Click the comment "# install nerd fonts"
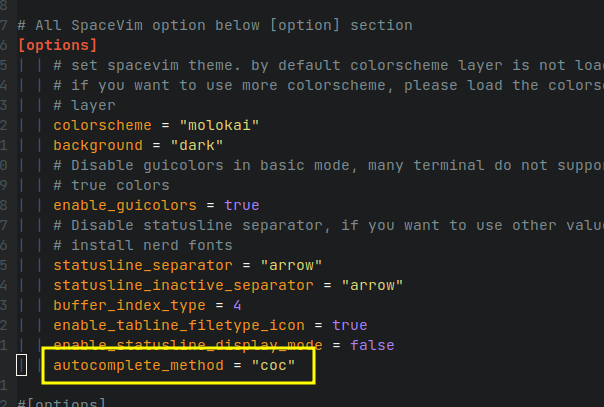 [143, 245]
